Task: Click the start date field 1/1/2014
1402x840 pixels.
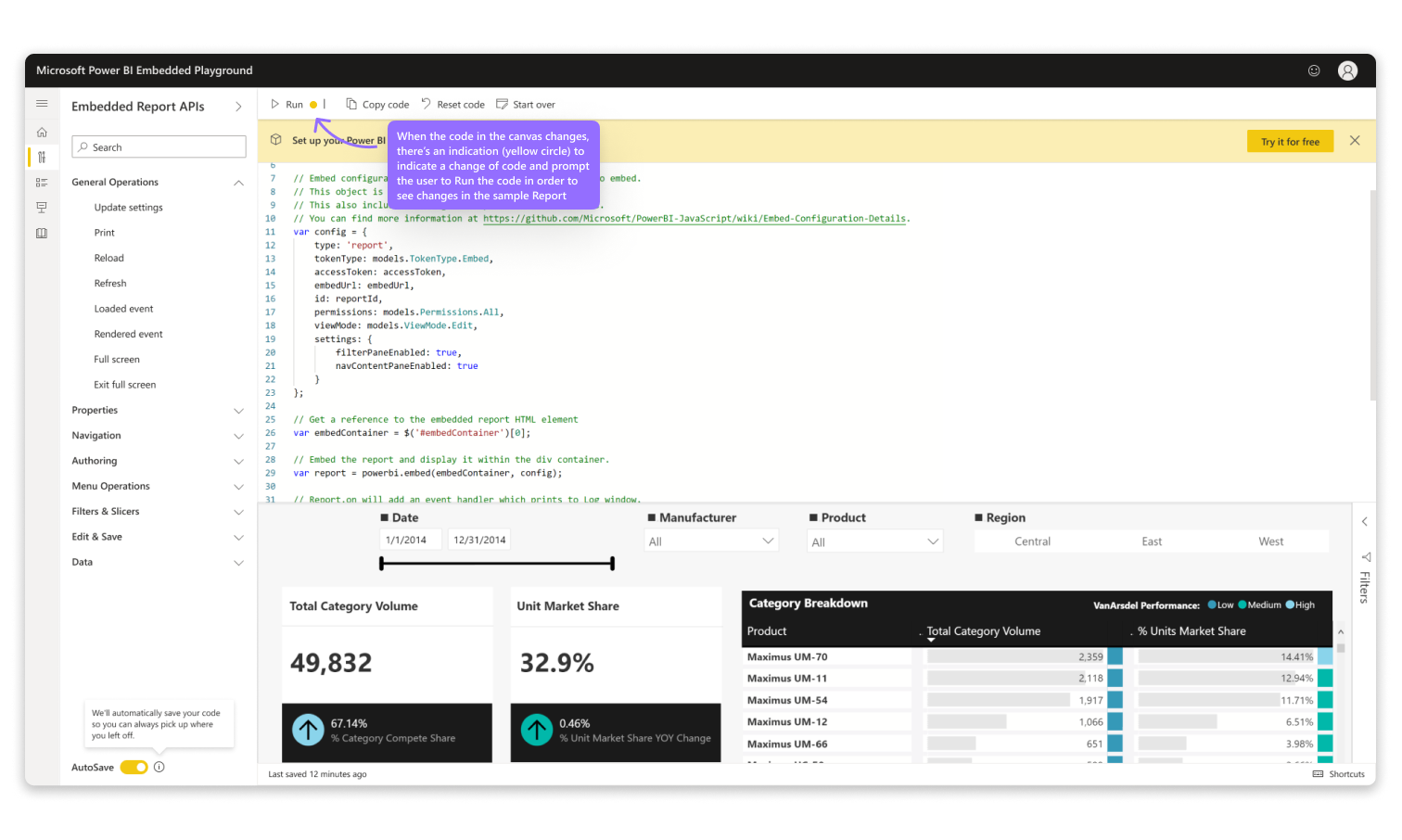Action: pos(413,540)
